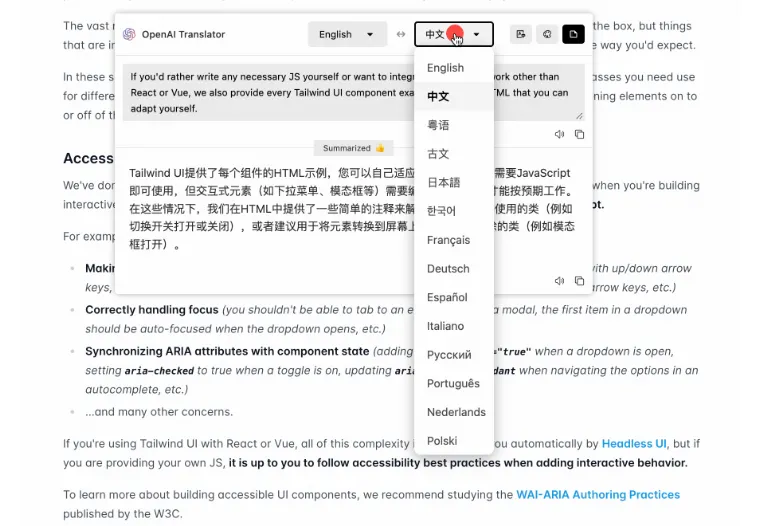Copy the source English text
Image resolution: width=767 pixels, height=526 pixels.
pos(579,134)
